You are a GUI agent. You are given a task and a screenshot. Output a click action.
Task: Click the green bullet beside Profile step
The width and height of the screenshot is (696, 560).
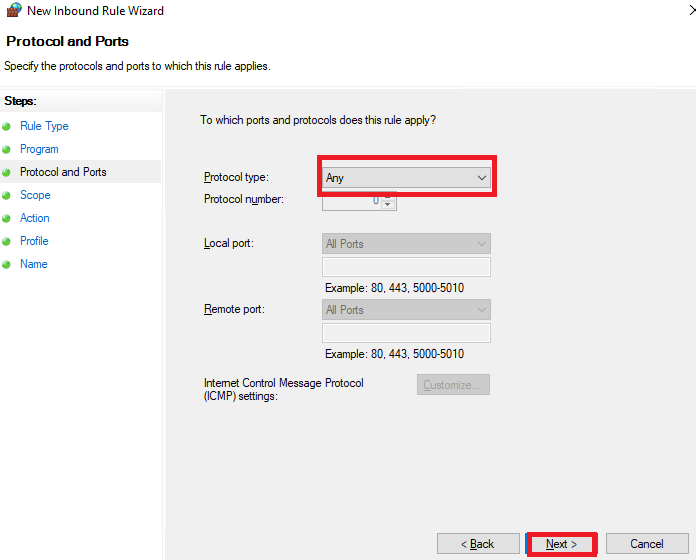click(x=6, y=241)
